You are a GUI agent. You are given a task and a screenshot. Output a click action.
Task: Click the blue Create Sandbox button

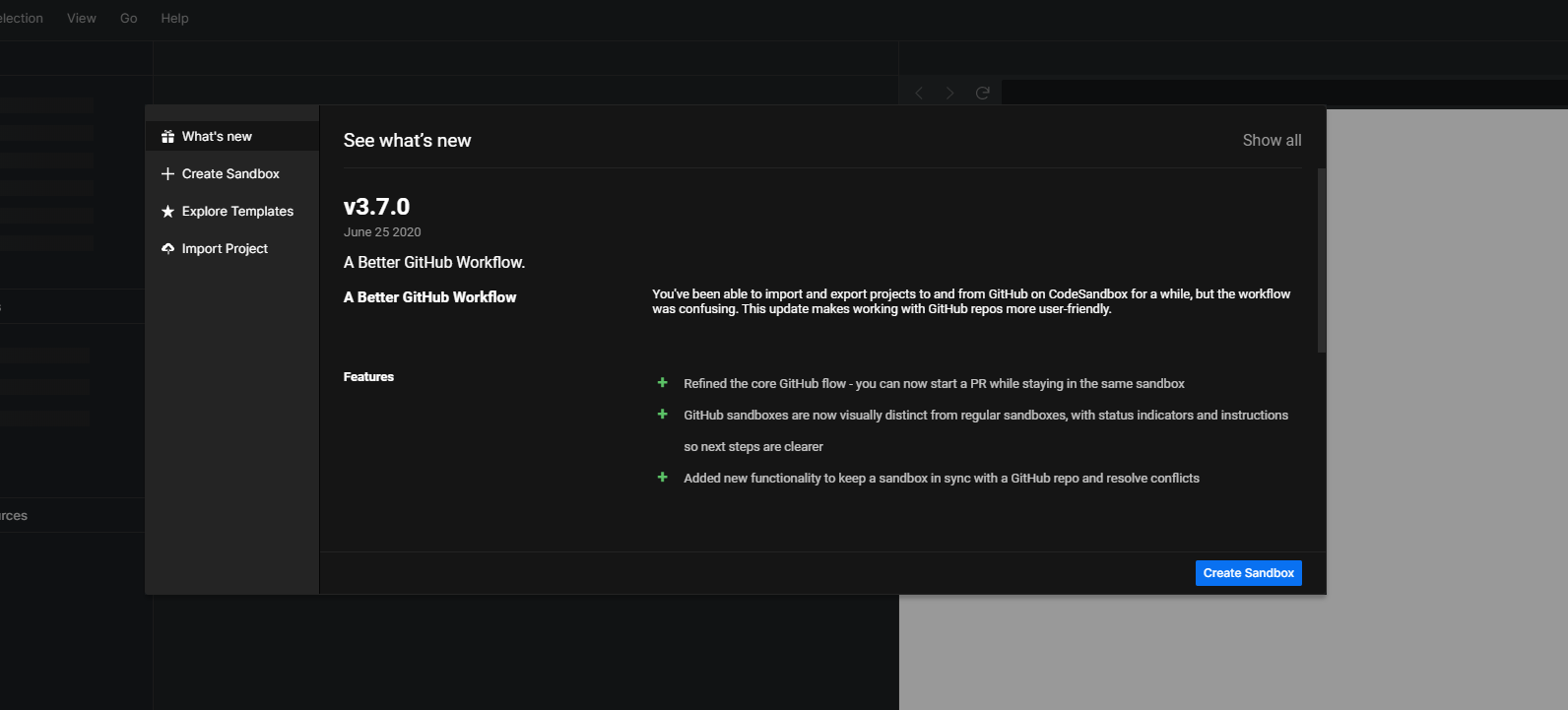coord(1248,573)
